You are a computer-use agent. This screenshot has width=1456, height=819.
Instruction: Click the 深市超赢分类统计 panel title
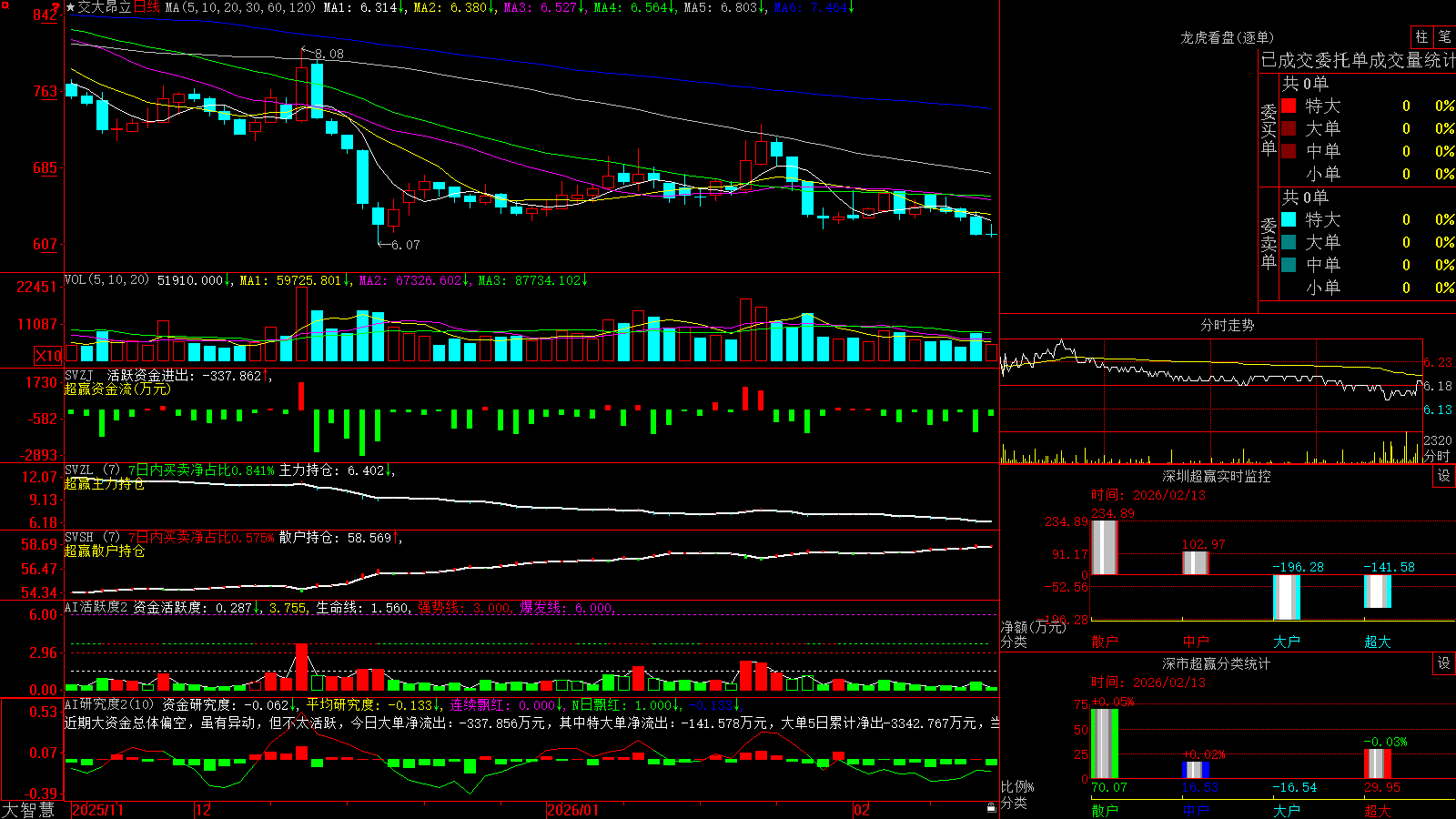click(1217, 663)
